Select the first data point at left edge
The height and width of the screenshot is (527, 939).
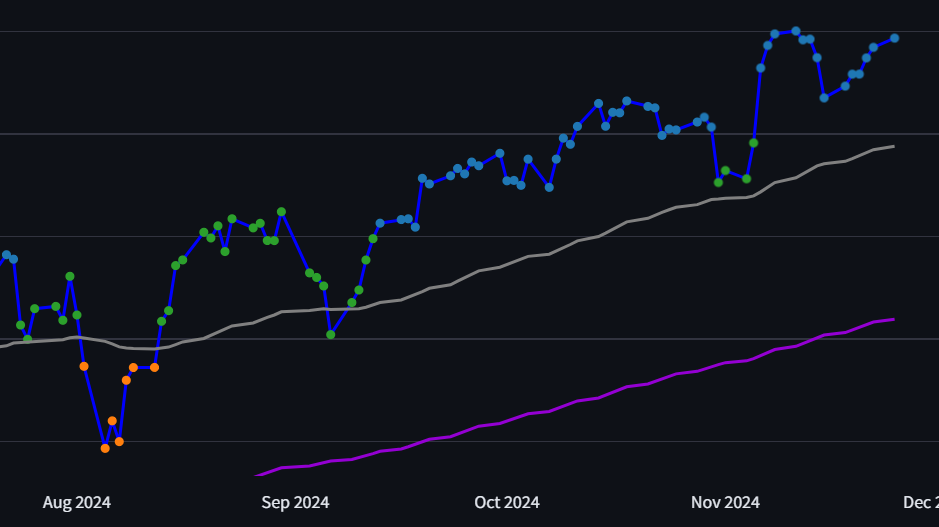(x=6, y=255)
